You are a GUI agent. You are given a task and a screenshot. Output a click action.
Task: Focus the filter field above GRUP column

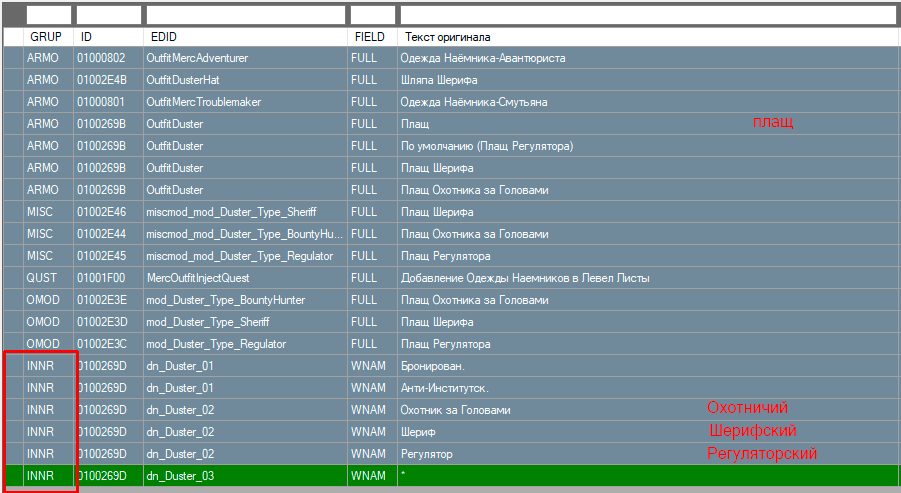tap(48, 15)
